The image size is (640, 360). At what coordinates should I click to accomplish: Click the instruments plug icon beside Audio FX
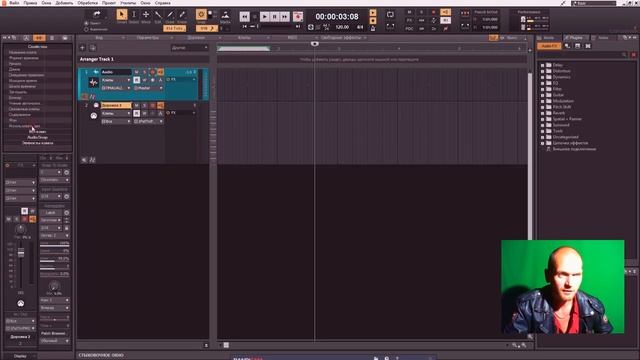point(567,46)
